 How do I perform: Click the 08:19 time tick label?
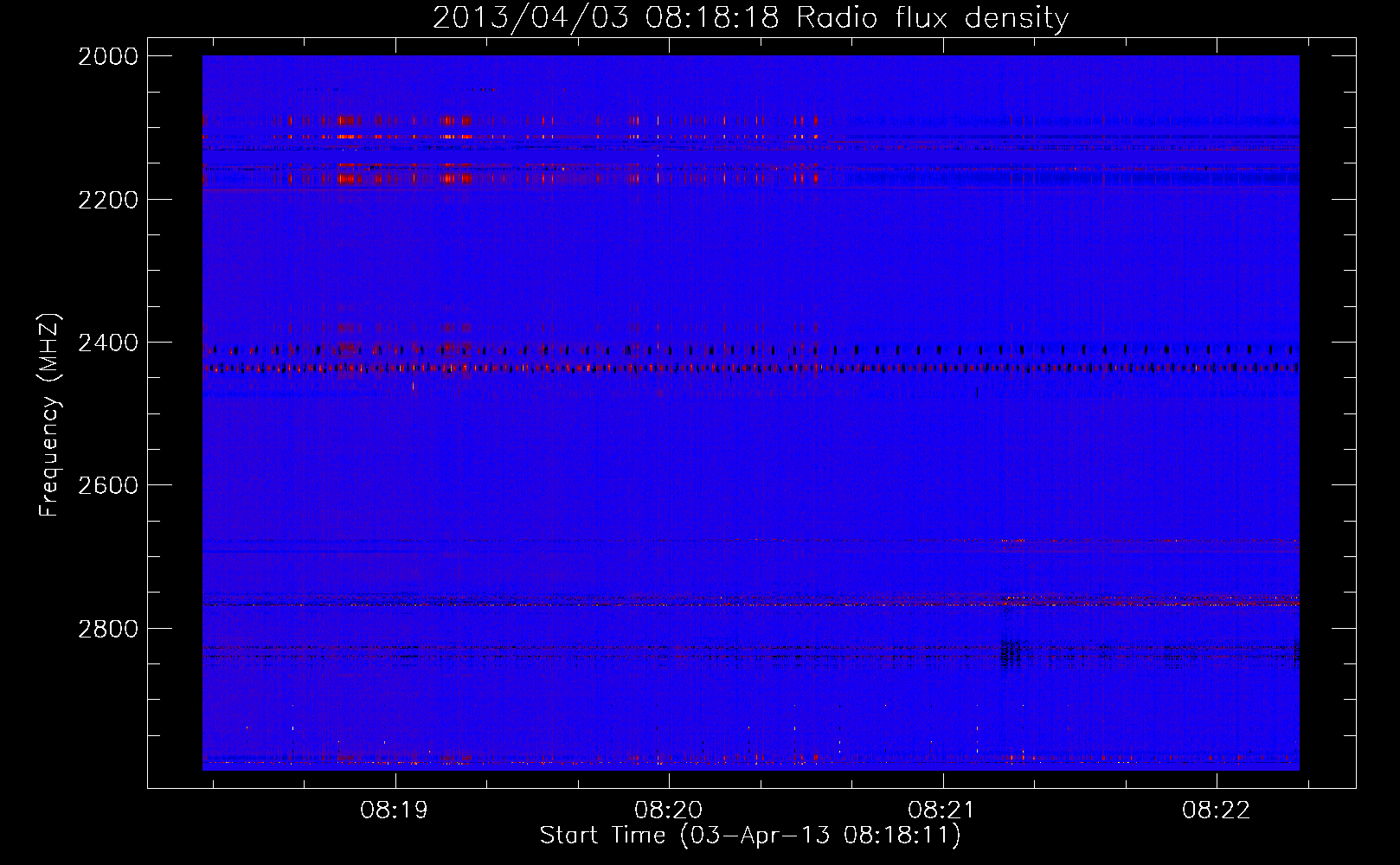pos(395,811)
